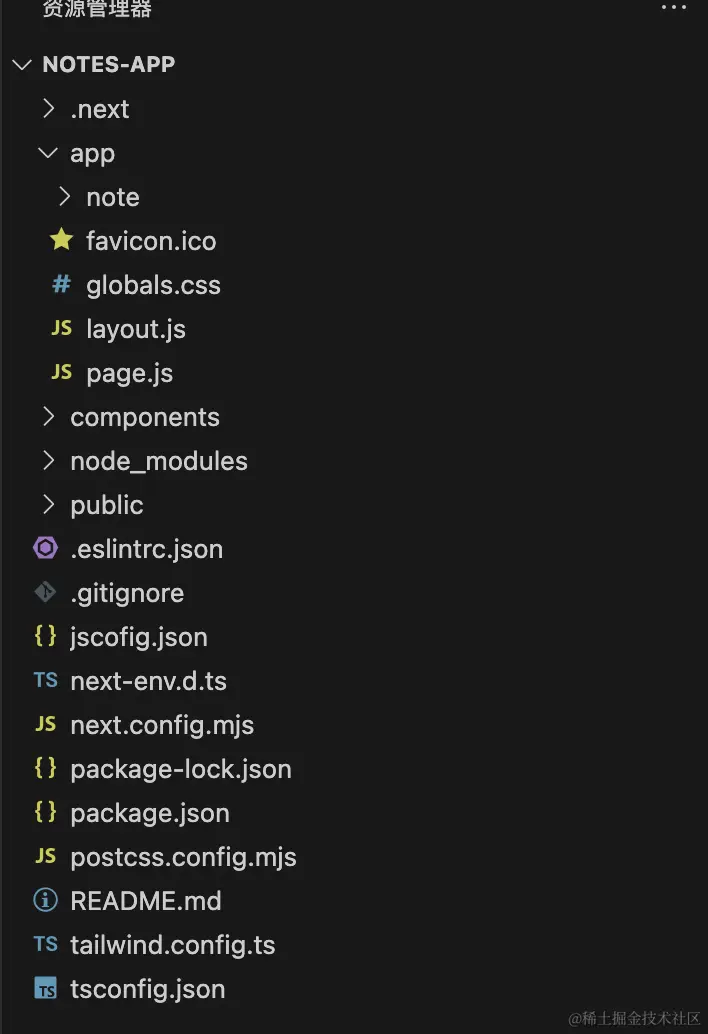
Task: Click the TS icon beside next-env.d.ts
Action: click(x=45, y=680)
